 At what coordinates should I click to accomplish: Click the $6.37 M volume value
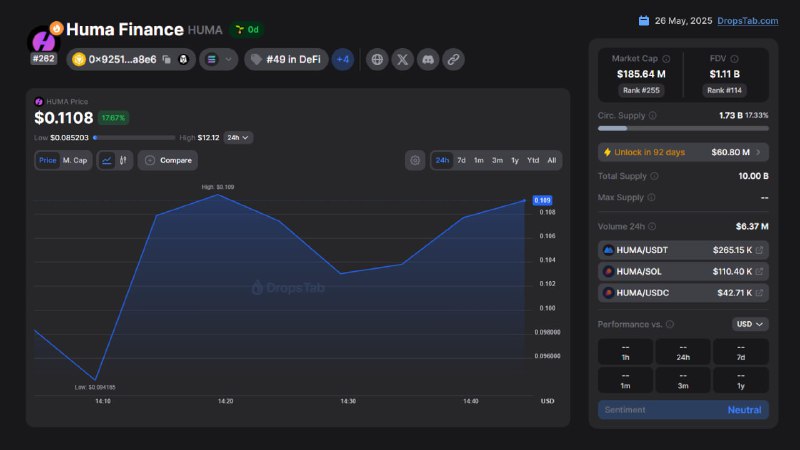point(752,227)
